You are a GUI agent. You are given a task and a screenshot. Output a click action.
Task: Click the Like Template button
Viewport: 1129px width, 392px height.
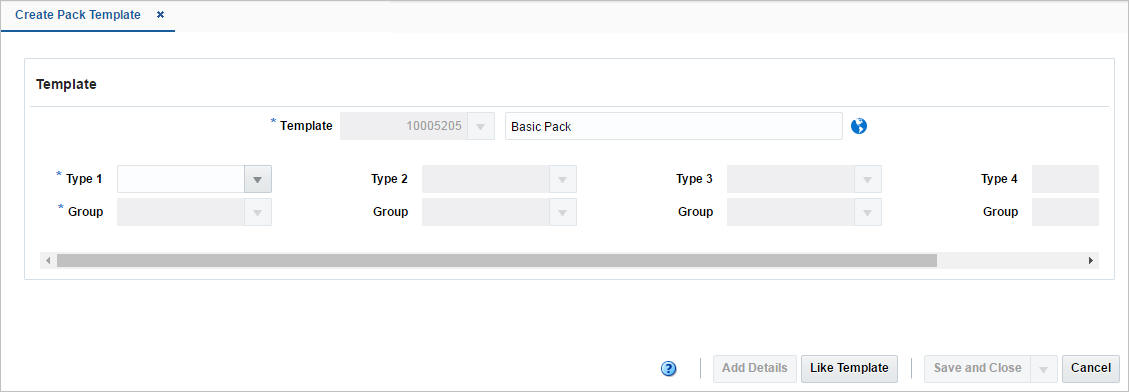click(x=849, y=368)
